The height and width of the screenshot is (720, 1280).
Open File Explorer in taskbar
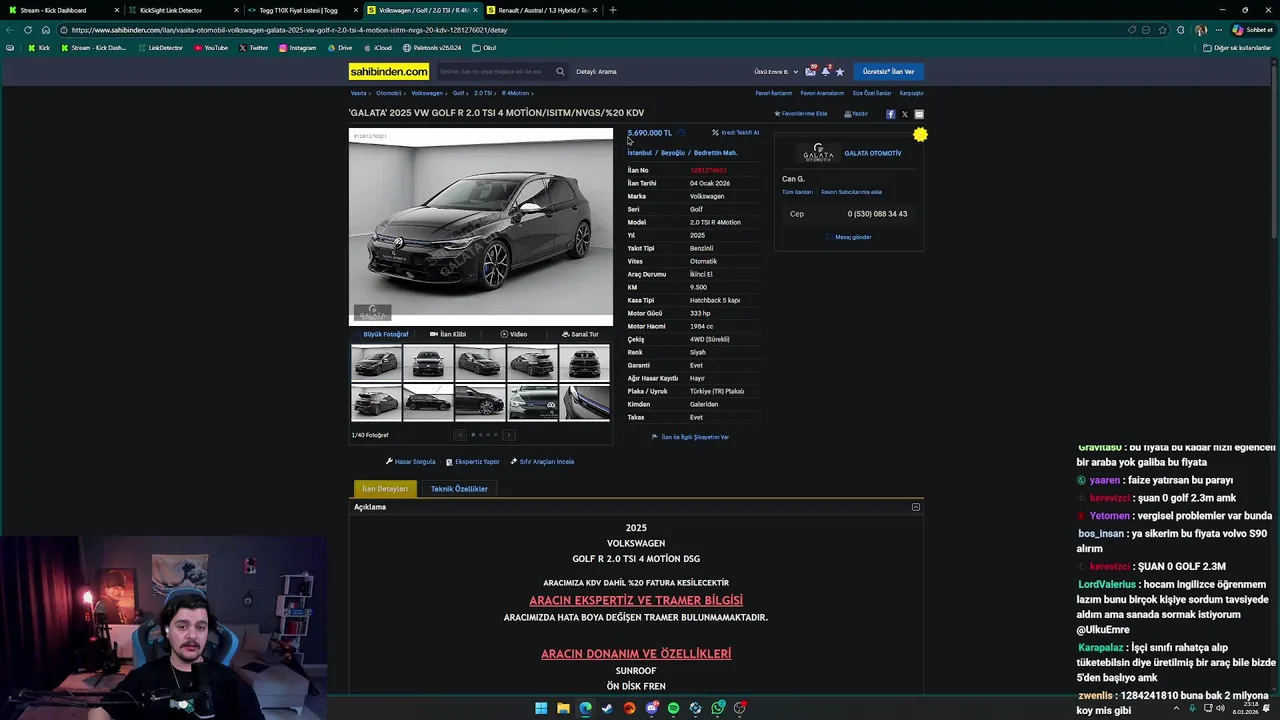pyautogui.click(x=563, y=708)
